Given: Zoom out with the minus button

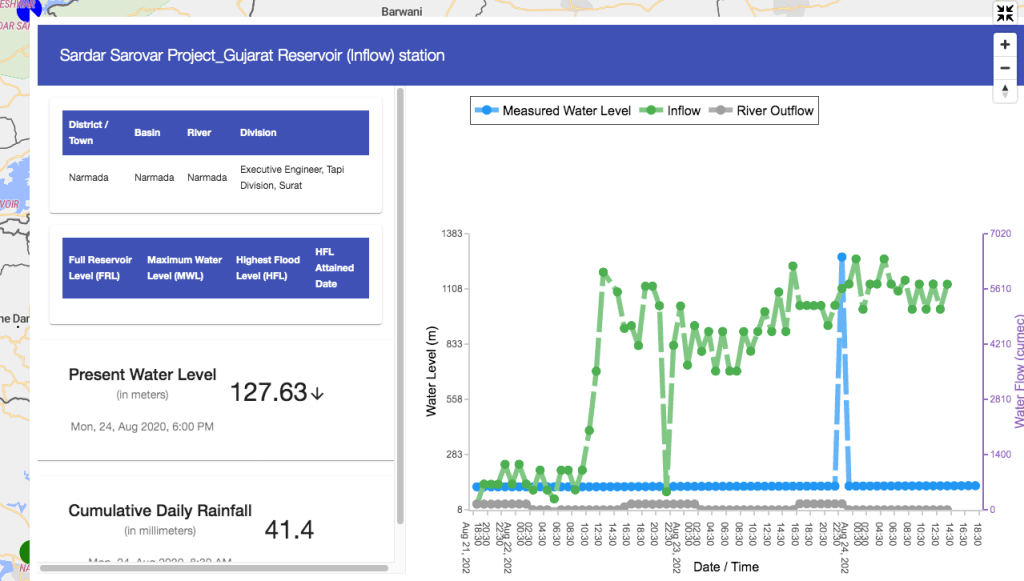Looking at the screenshot, I should (x=1005, y=68).
